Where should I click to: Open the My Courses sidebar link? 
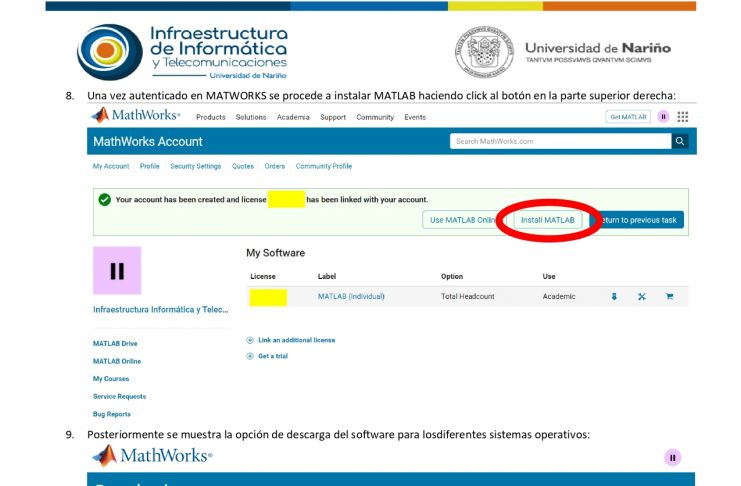pos(111,379)
